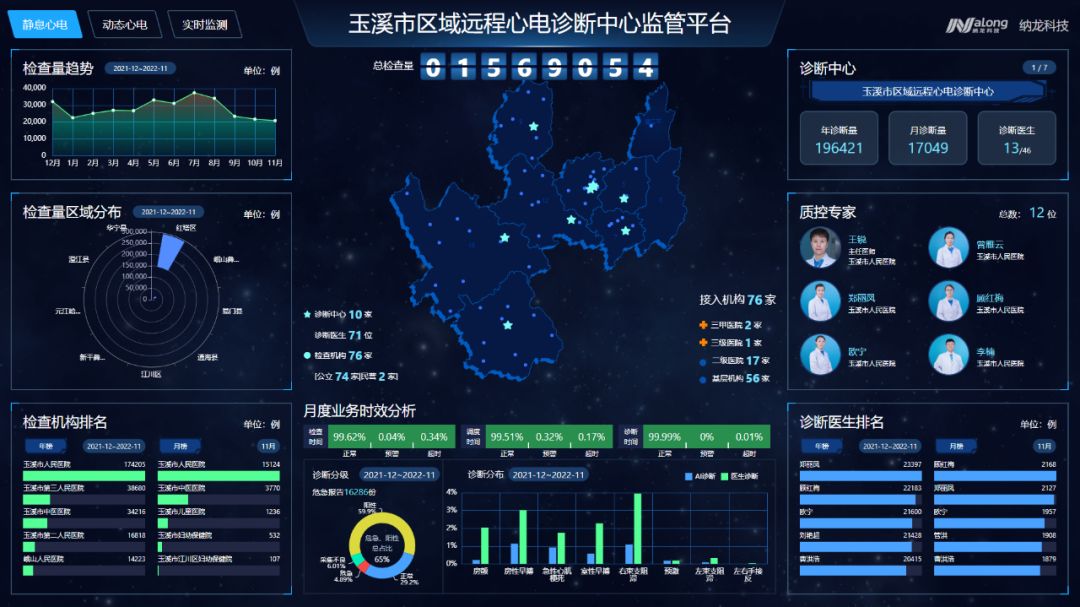Open the 年诊断量 196421 card

[x=839, y=138]
